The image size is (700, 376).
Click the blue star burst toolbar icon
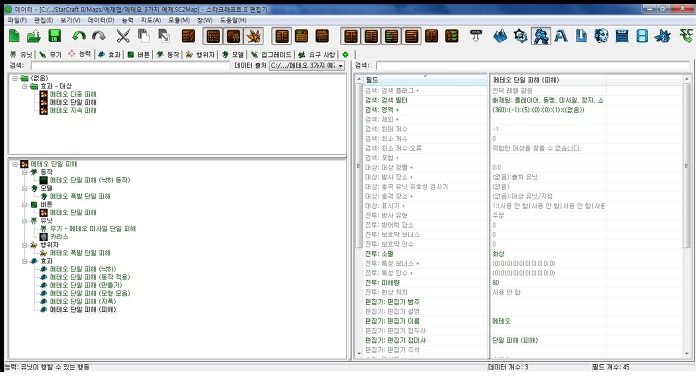(662, 36)
